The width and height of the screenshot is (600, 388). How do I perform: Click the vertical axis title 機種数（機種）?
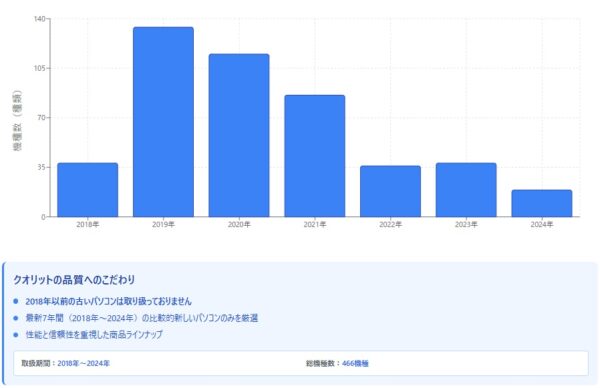(x=18, y=121)
